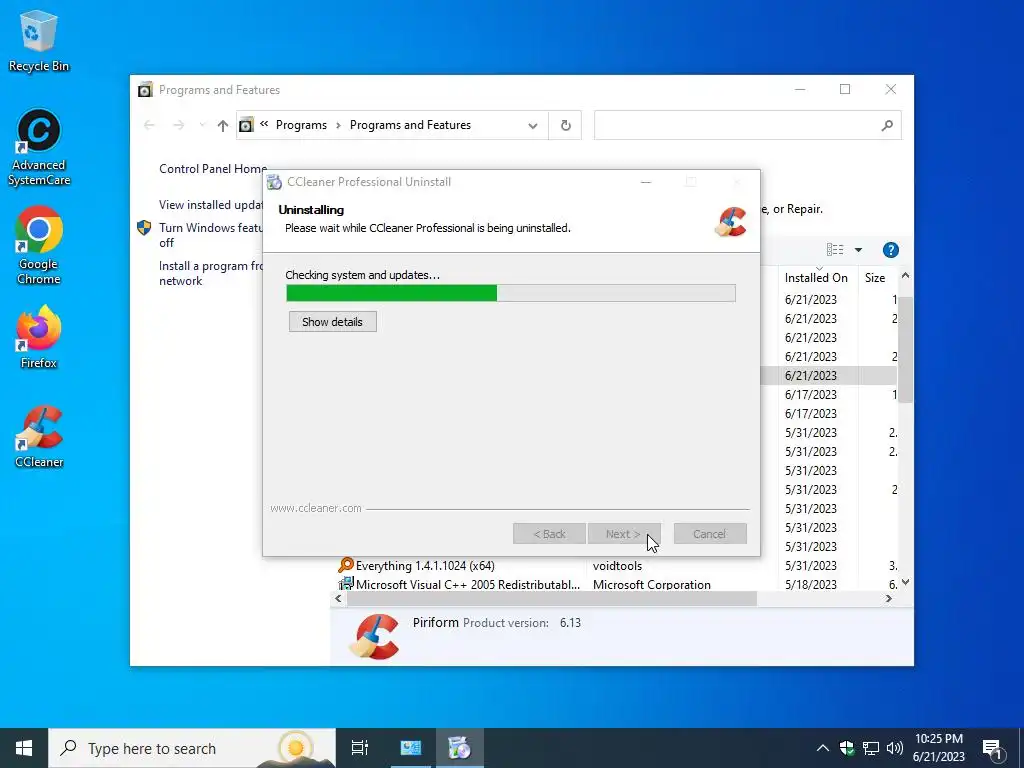Refresh the Programs and Features list

click(x=566, y=125)
